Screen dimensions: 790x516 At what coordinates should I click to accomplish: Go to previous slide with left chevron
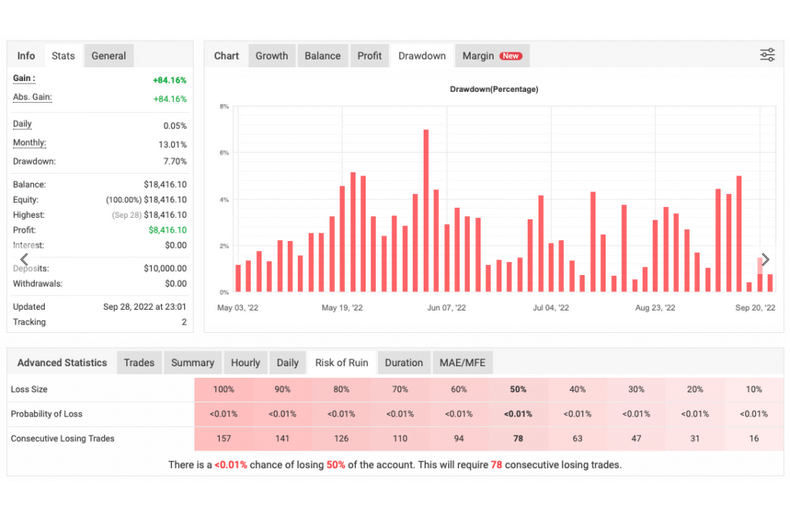tap(24, 260)
